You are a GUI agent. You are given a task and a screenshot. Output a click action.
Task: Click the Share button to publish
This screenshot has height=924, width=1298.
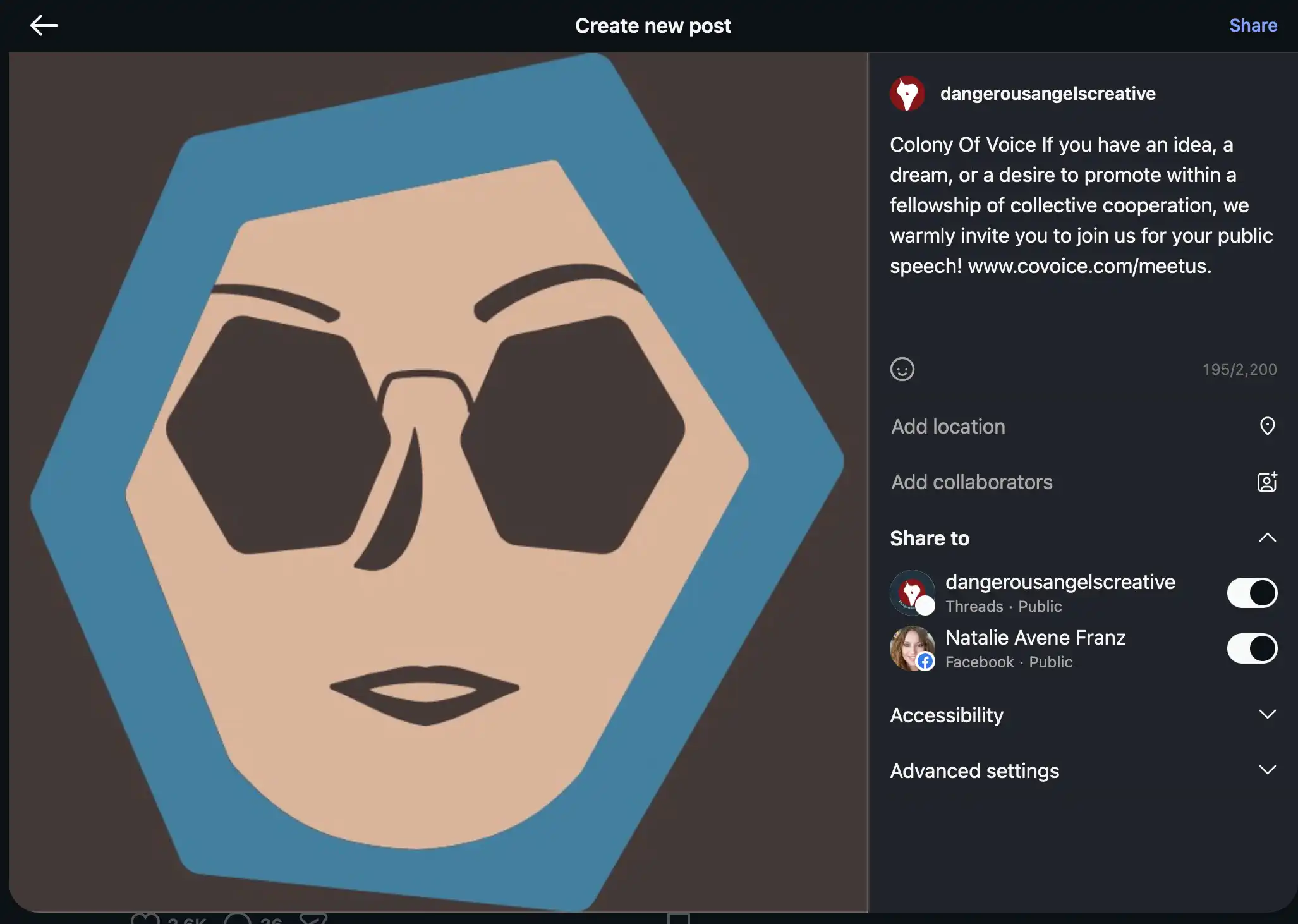(x=1253, y=25)
